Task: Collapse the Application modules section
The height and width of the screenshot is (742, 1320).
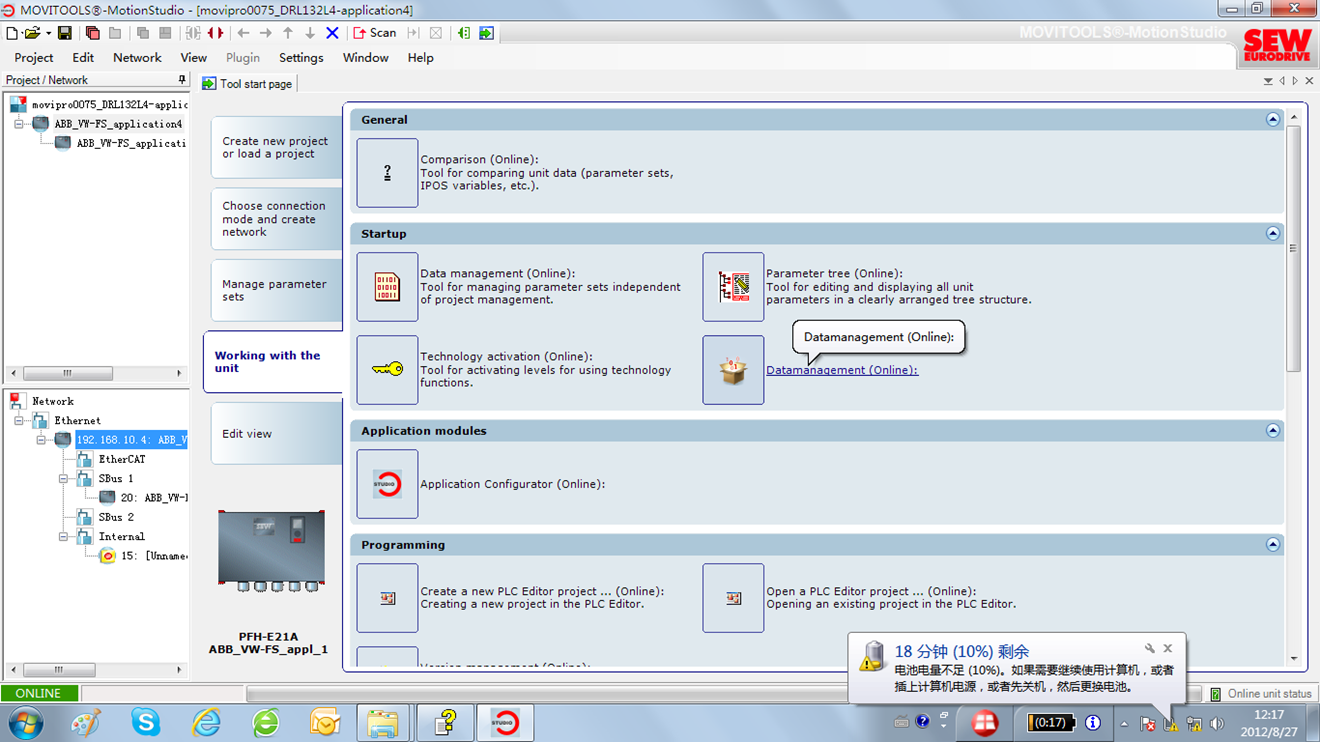Action: pos(1272,431)
